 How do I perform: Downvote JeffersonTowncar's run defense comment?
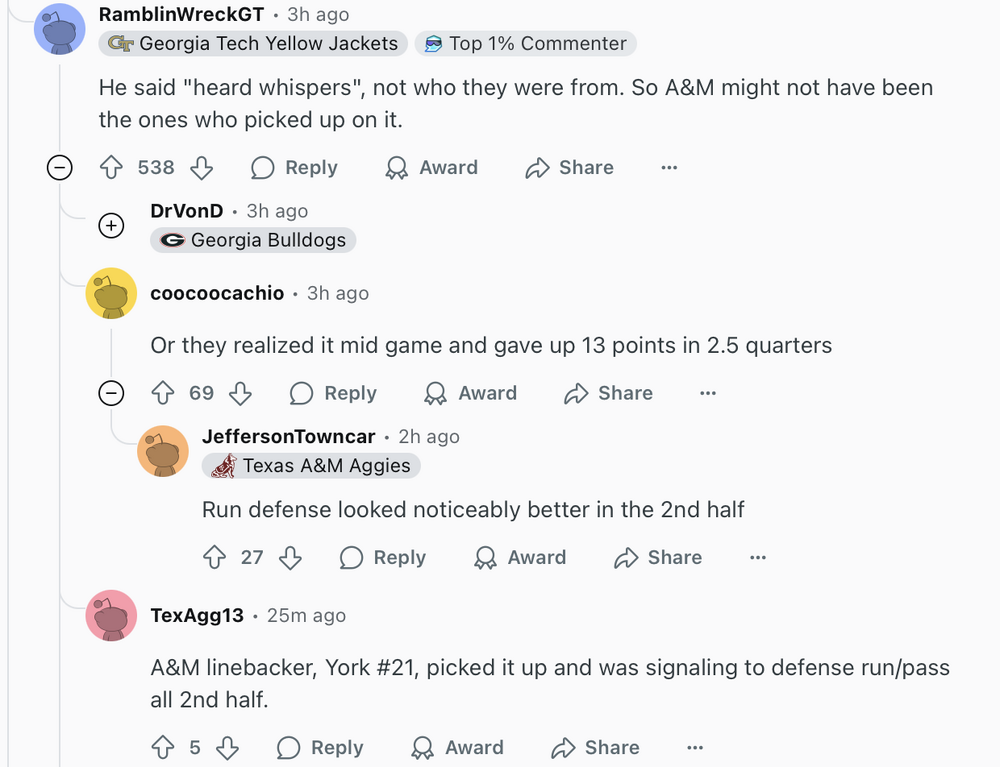tap(290, 558)
